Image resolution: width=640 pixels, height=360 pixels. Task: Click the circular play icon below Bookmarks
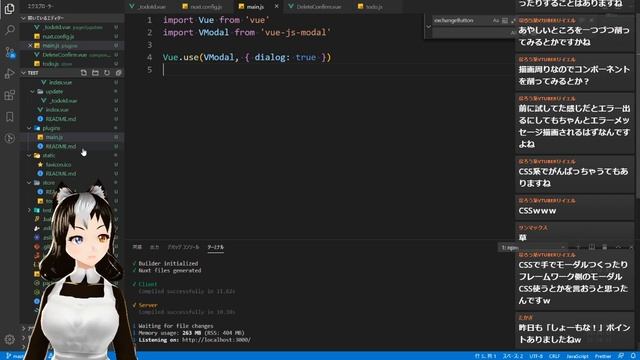coord(9,138)
